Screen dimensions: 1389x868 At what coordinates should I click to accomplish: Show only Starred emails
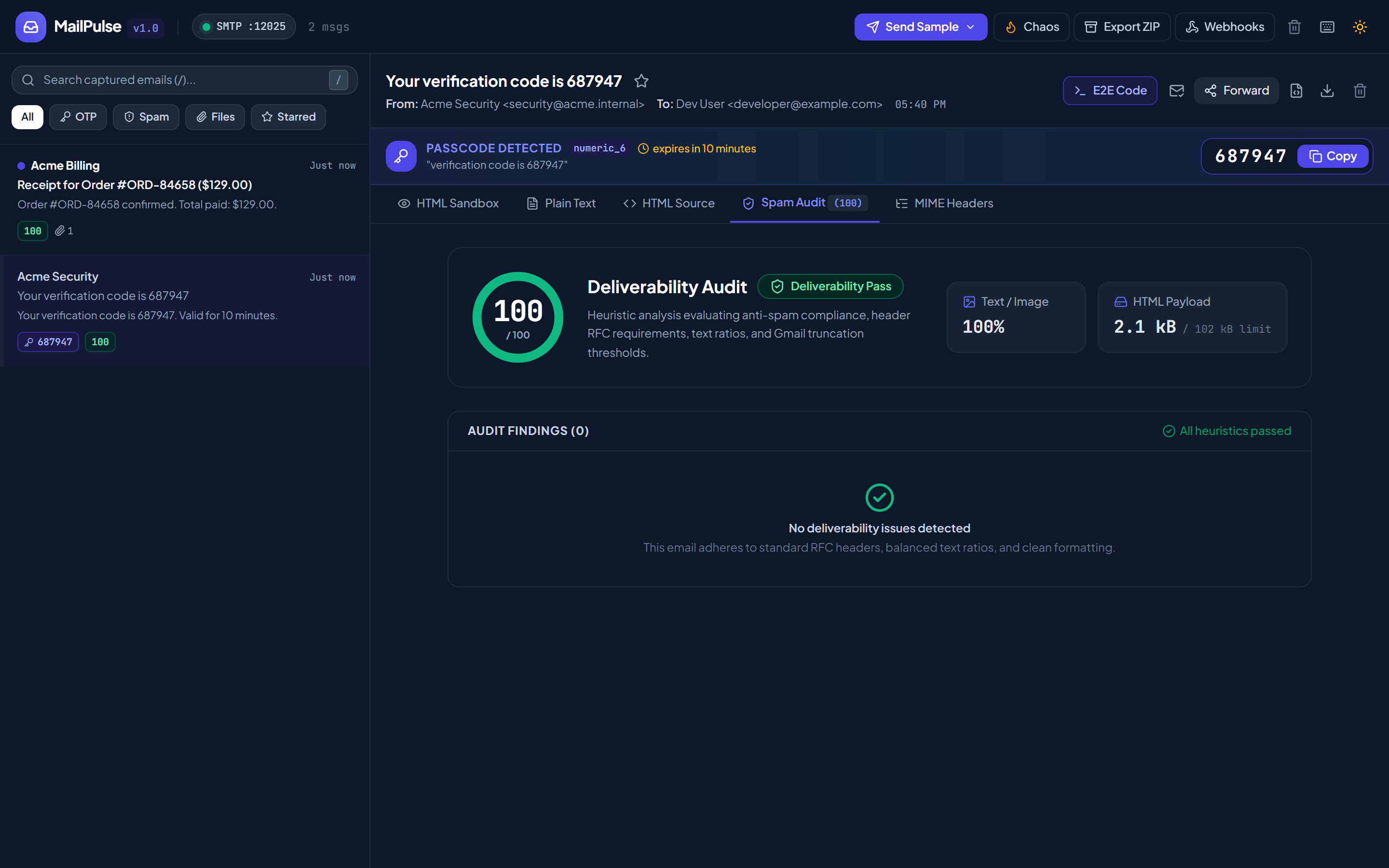tap(288, 117)
